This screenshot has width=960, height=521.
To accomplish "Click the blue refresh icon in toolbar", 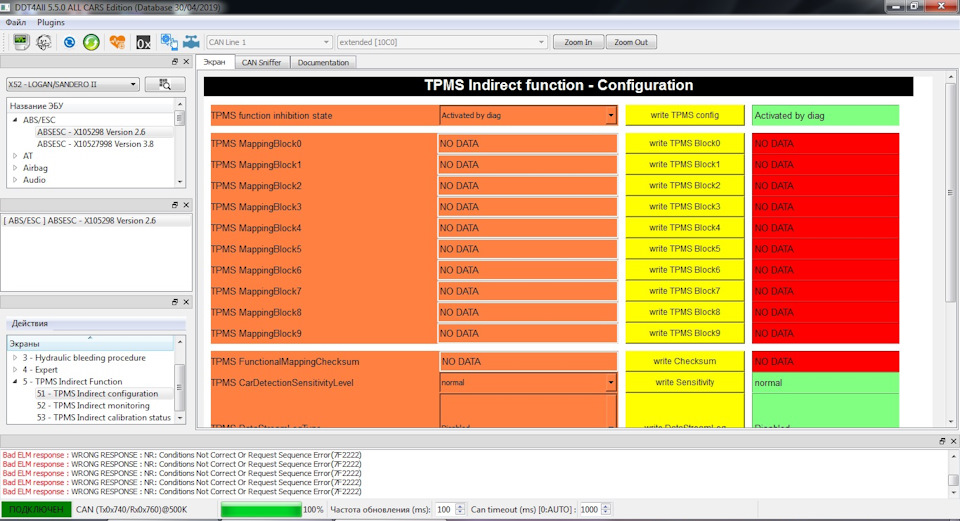I will [69, 42].
